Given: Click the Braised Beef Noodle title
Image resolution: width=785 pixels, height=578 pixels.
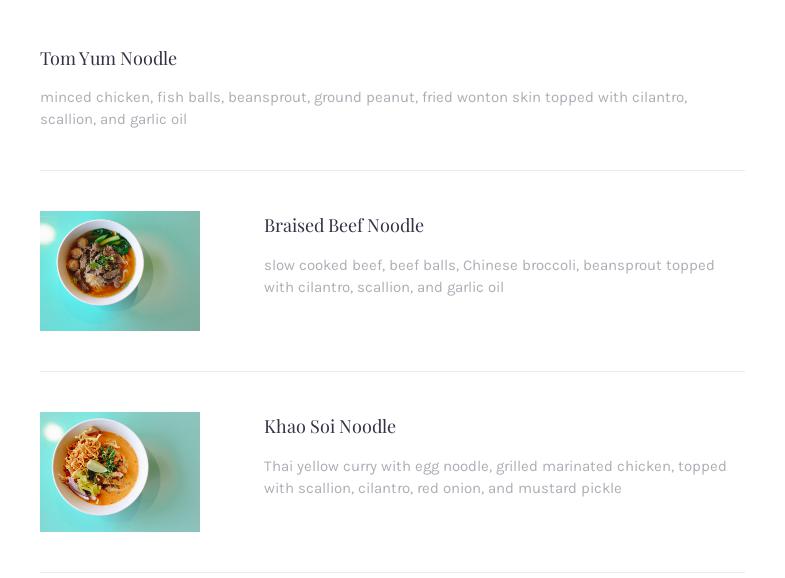Looking at the screenshot, I should (343, 226).
